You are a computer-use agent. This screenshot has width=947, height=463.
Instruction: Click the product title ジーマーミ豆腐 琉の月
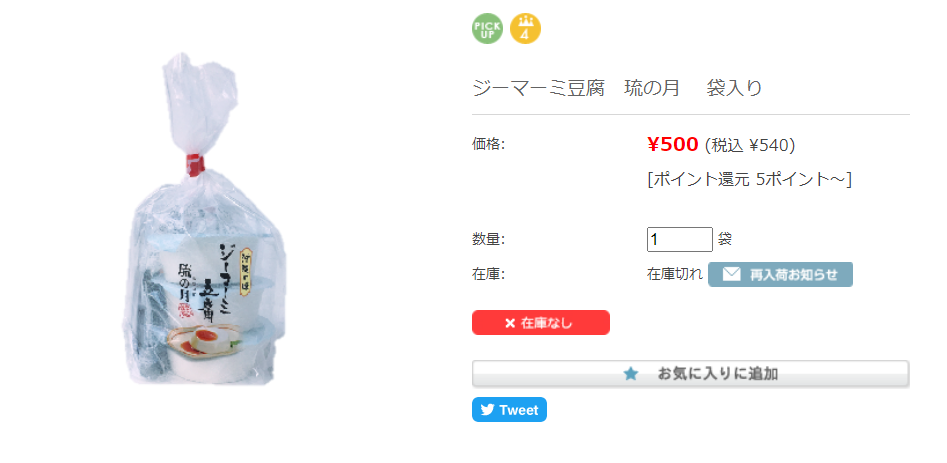[617, 88]
